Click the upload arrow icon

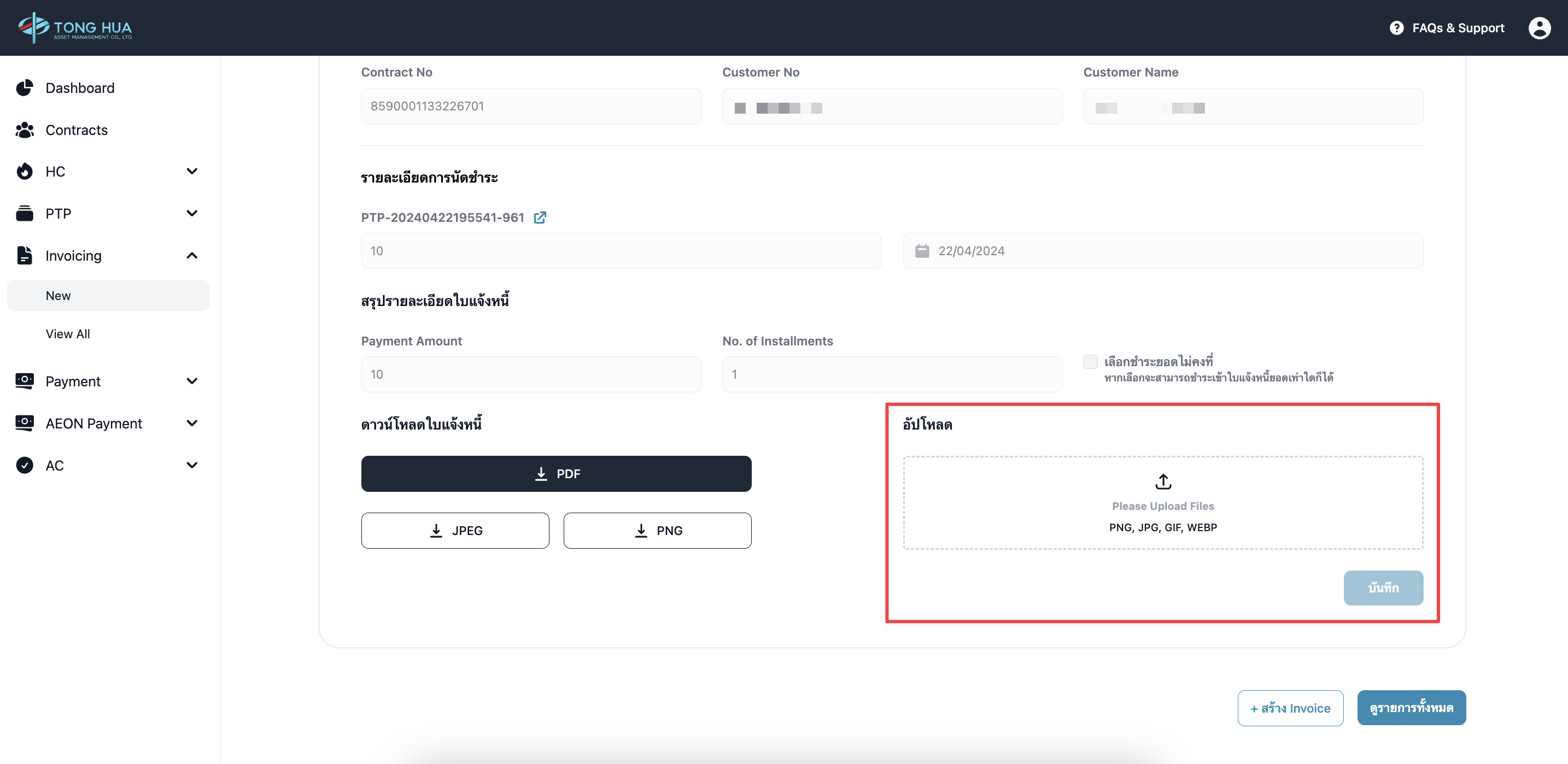(x=1163, y=481)
